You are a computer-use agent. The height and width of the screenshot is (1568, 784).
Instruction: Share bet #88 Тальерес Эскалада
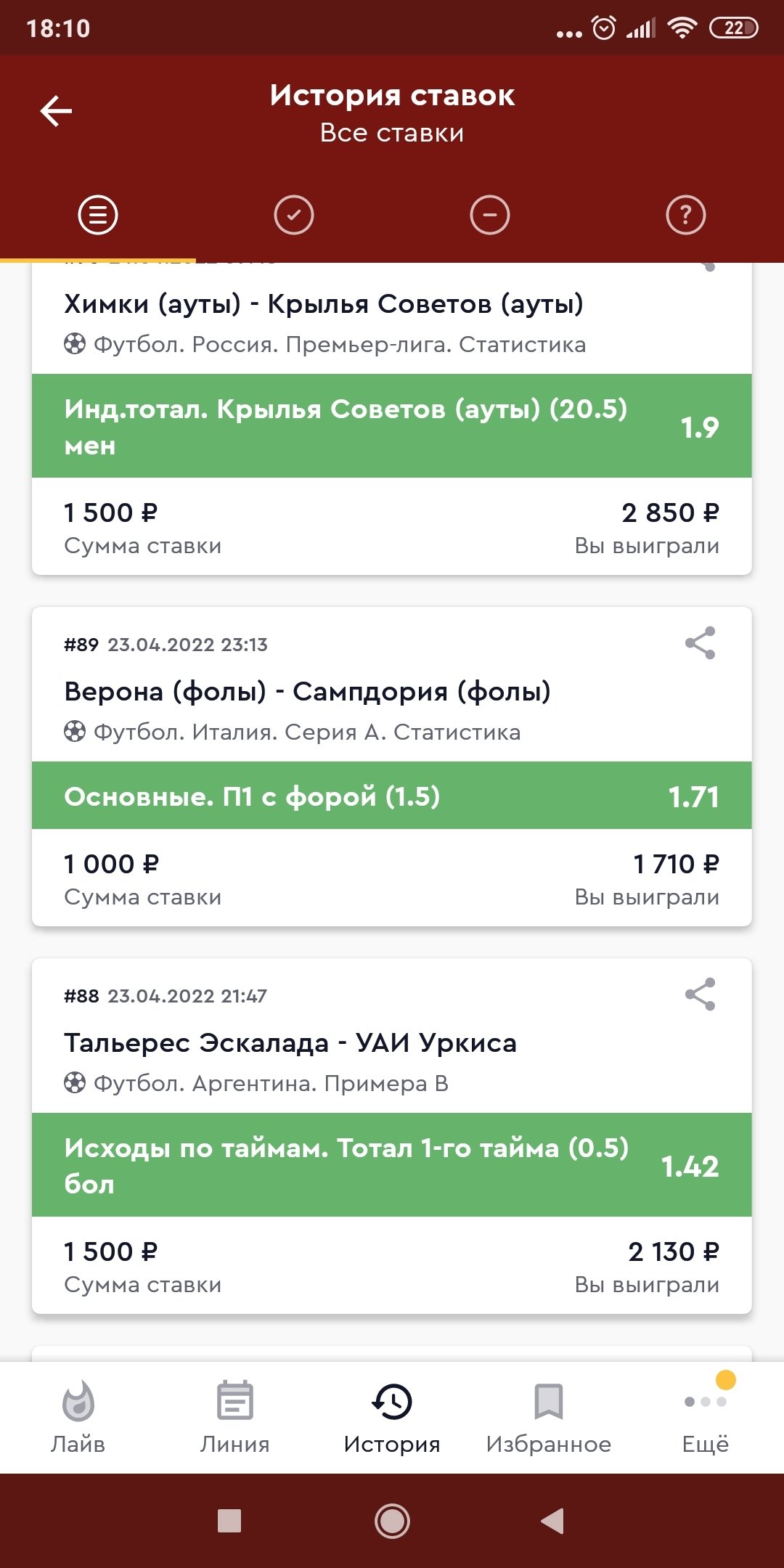click(700, 995)
